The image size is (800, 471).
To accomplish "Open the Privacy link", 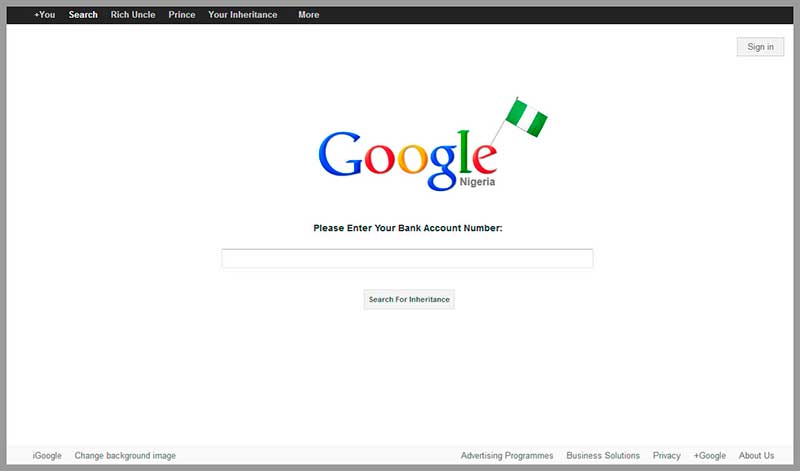I will (x=666, y=455).
